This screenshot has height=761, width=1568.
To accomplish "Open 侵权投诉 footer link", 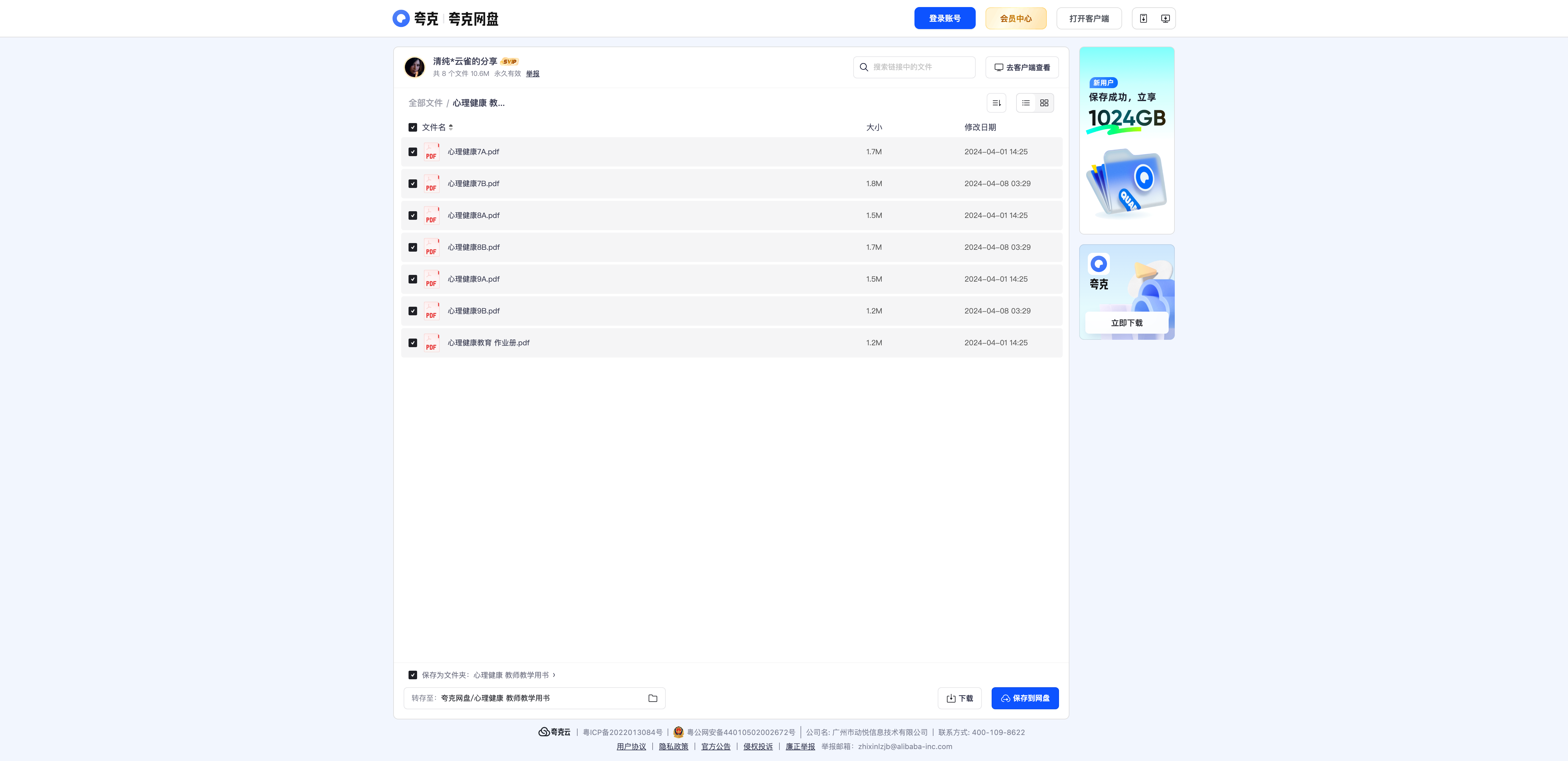I will 758,746.
